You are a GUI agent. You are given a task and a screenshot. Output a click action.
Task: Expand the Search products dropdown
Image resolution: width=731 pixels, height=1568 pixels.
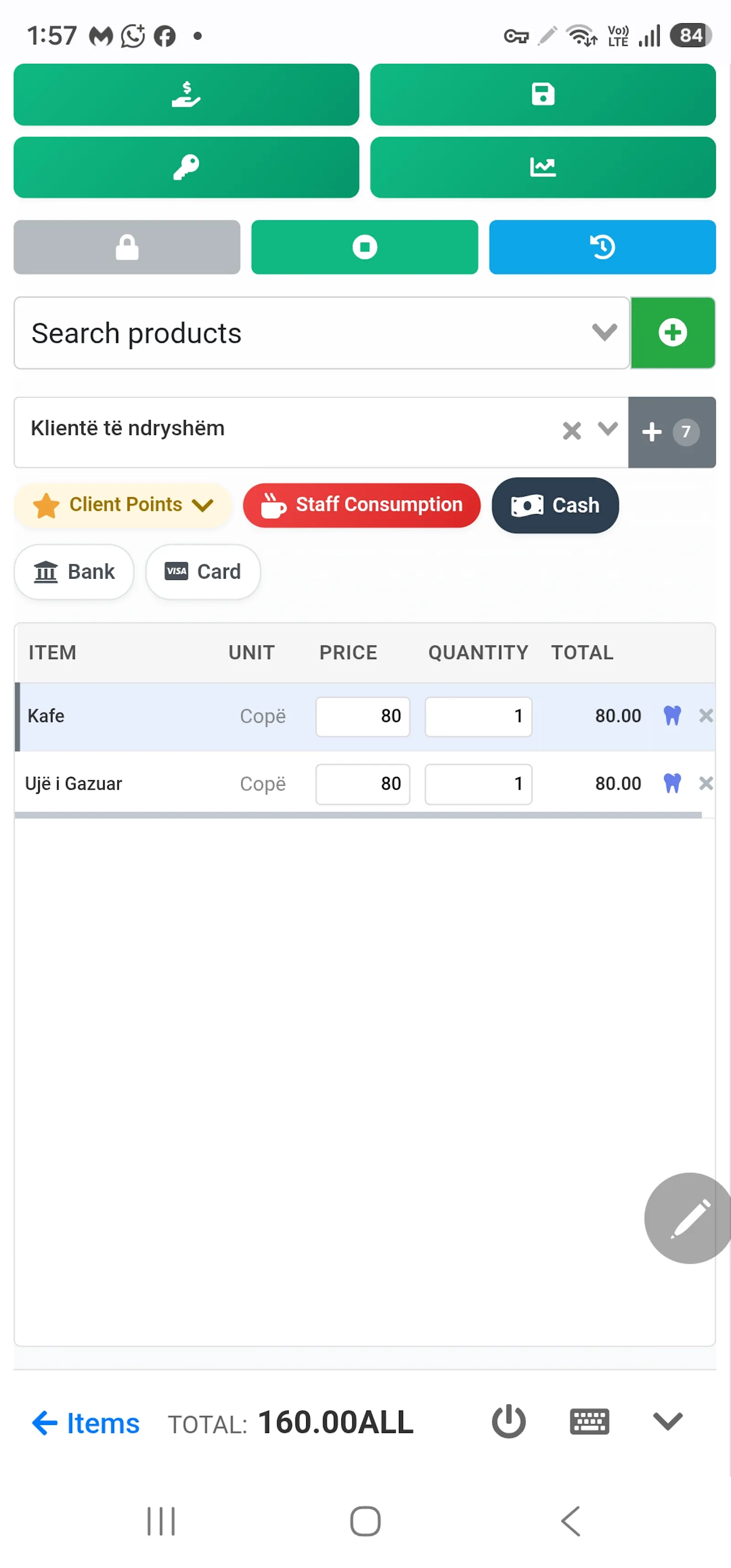pos(604,332)
